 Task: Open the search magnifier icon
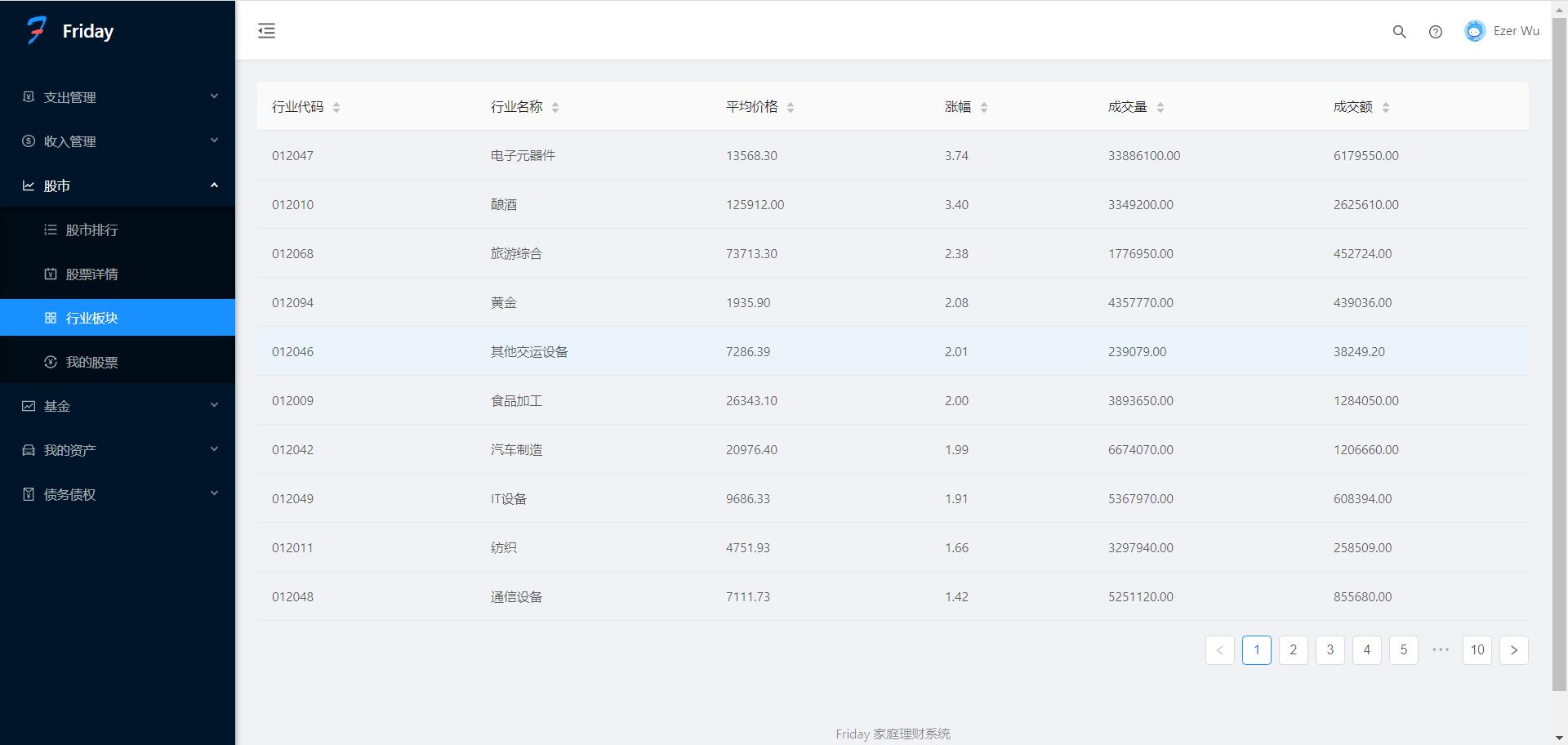point(1399,32)
